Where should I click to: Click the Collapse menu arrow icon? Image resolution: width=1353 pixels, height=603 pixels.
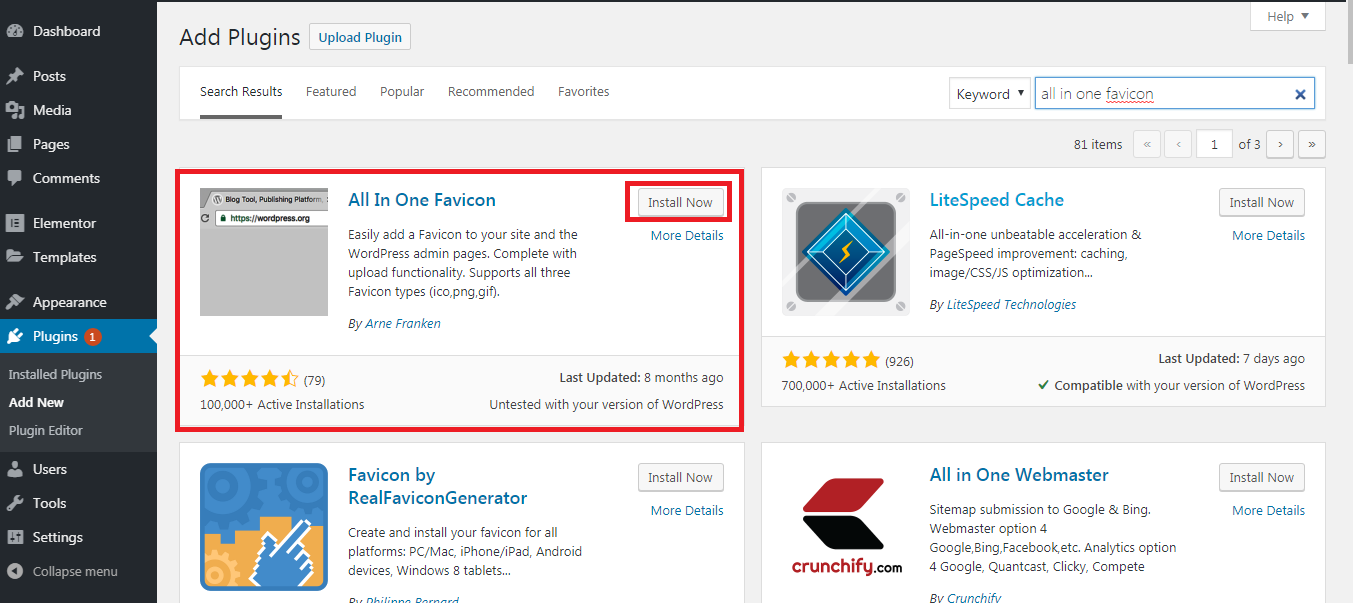coord(15,571)
